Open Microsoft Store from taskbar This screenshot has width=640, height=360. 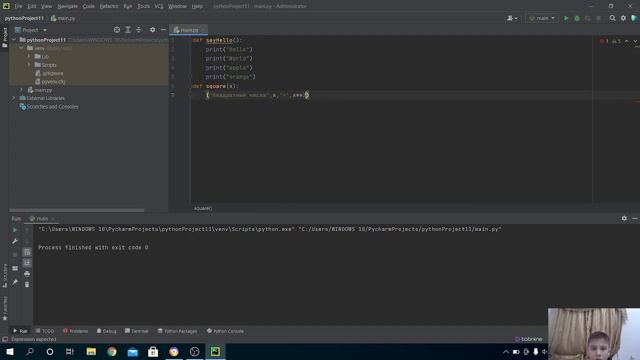coord(153,351)
